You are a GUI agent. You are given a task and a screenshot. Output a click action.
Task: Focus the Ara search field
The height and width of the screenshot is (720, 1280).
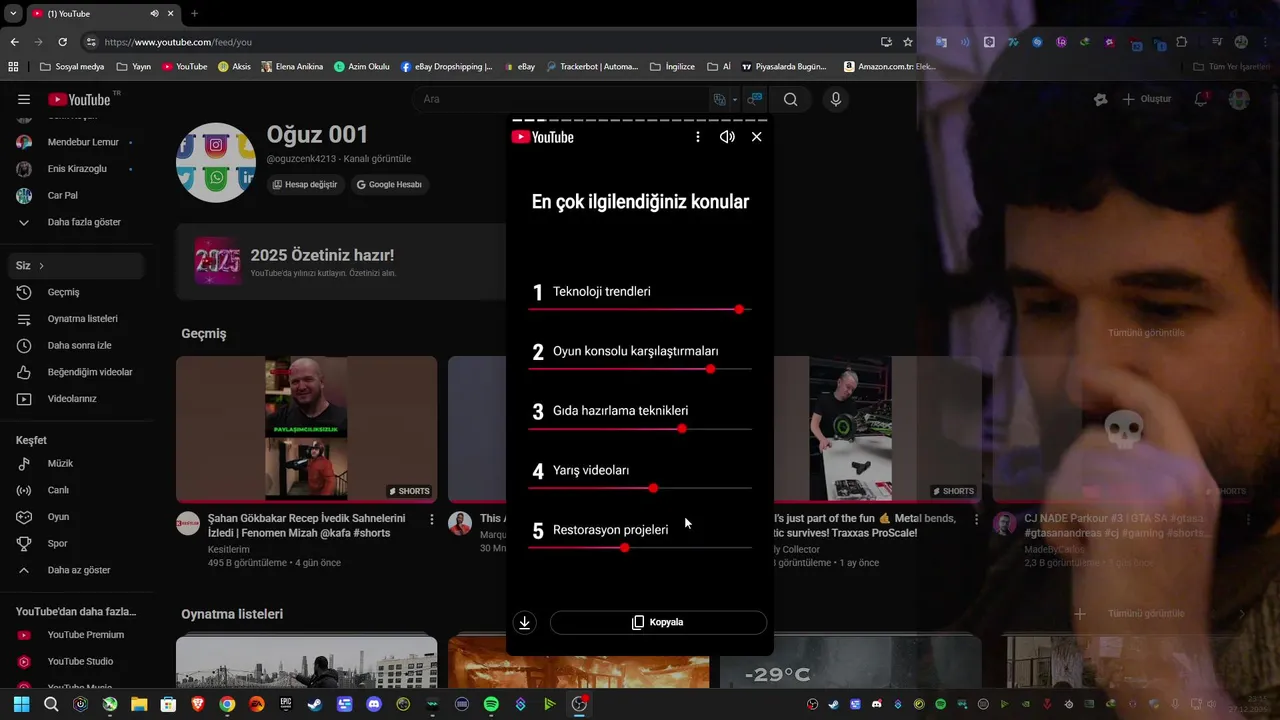coord(560,99)
